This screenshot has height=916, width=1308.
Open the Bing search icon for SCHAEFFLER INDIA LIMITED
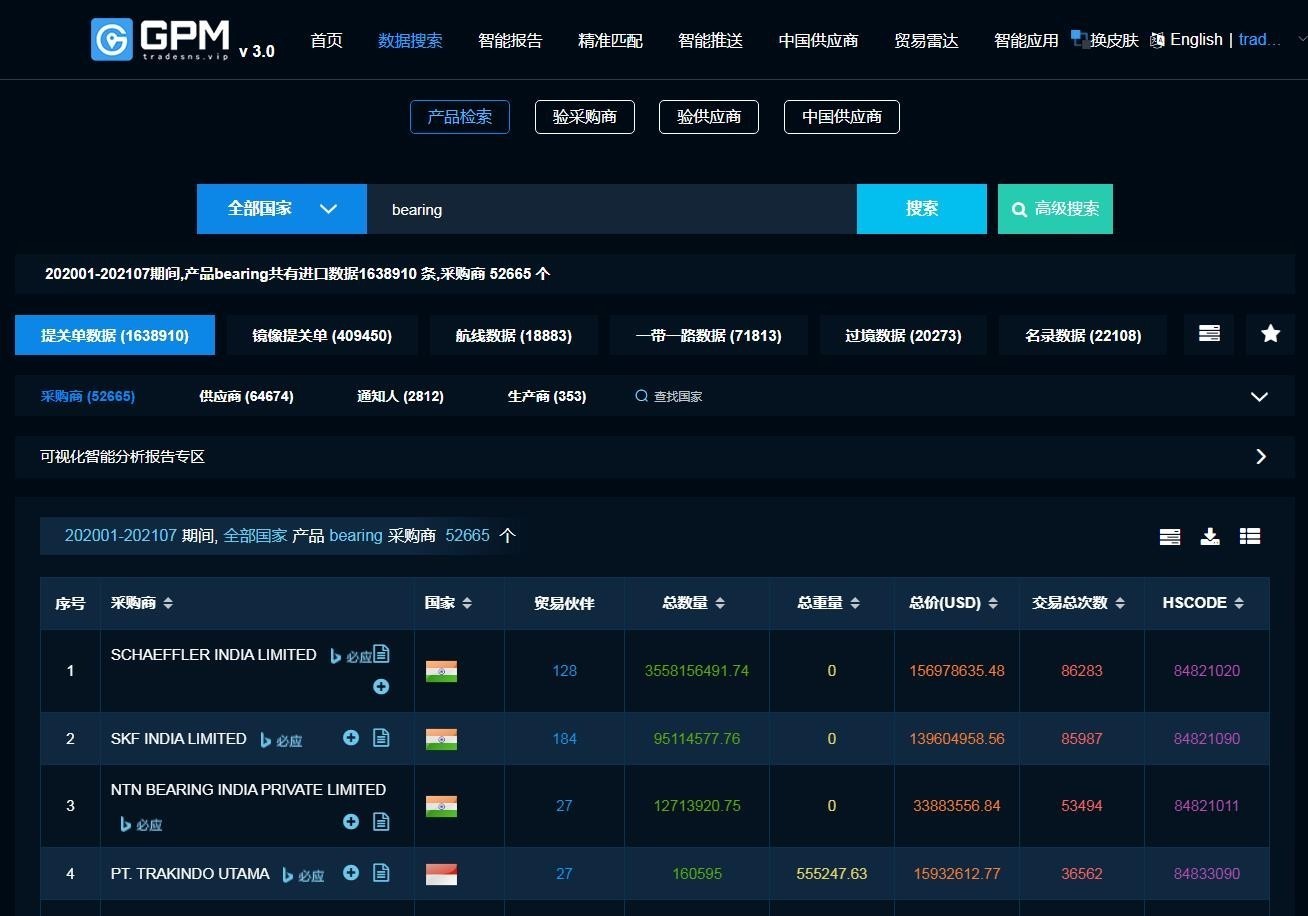point(335,655)
